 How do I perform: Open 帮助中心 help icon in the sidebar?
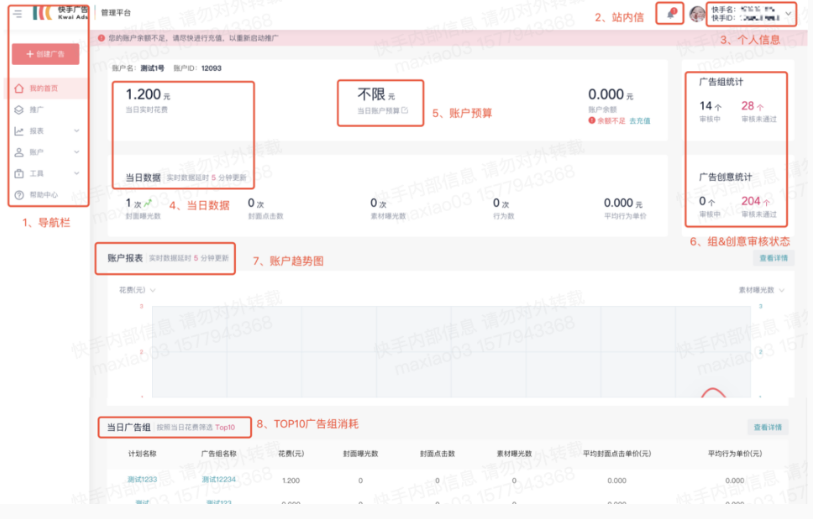click(x=19, y=195)
